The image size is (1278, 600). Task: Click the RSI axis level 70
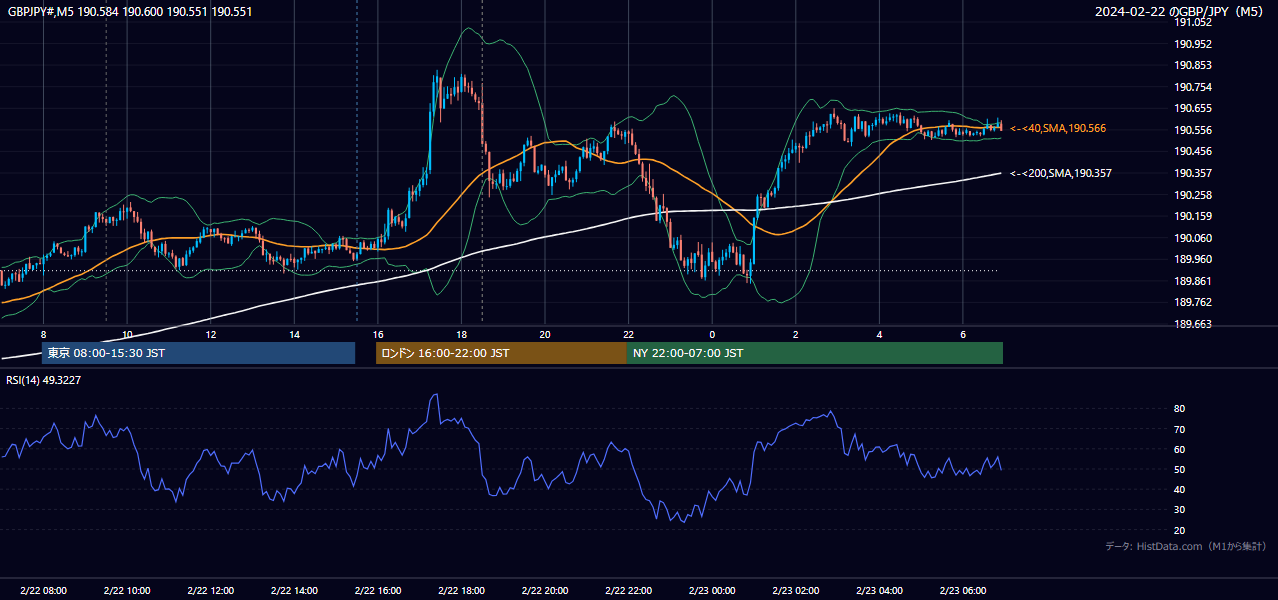point(1180,429)
